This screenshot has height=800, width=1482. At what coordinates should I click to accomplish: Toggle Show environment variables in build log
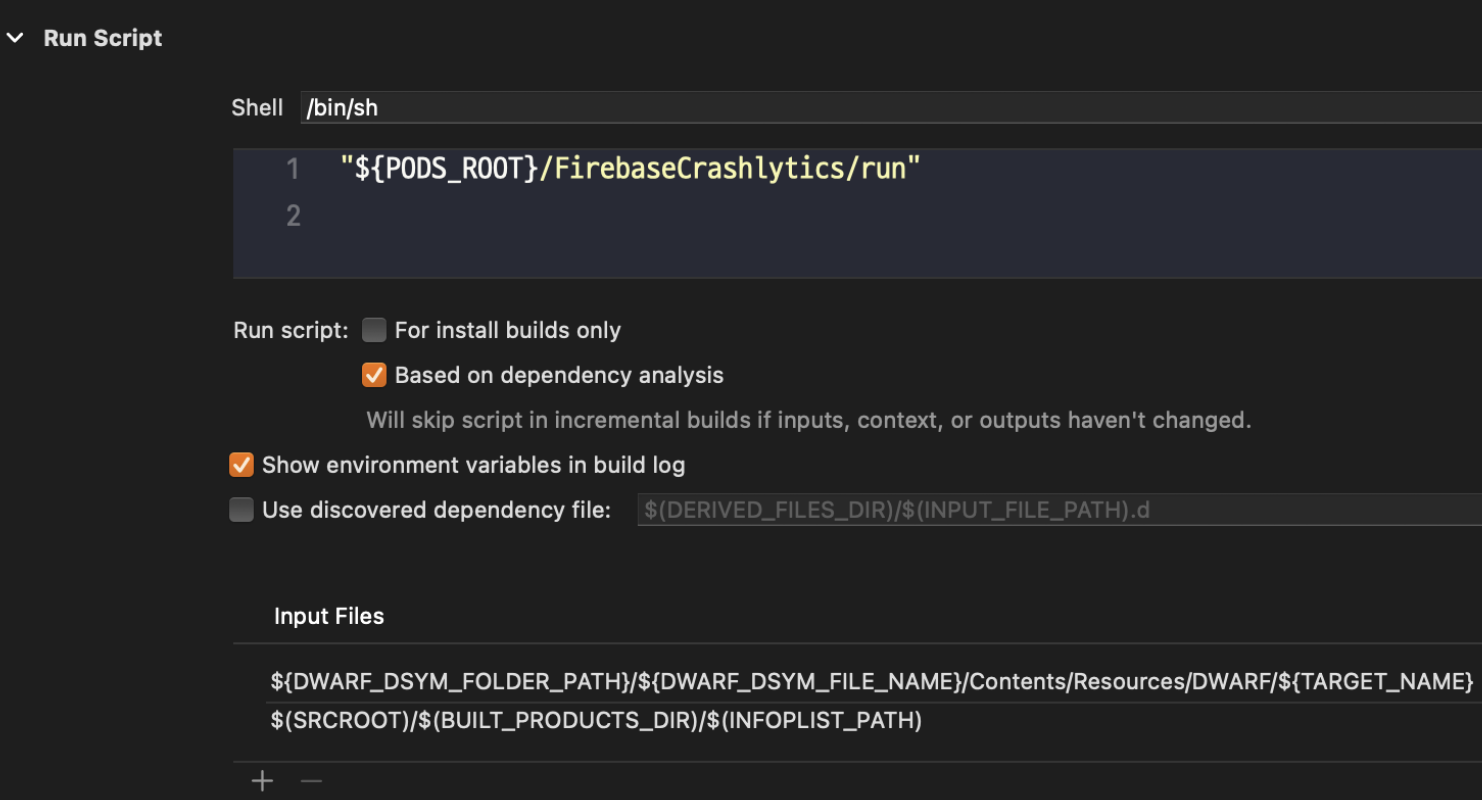click(241, 465)
